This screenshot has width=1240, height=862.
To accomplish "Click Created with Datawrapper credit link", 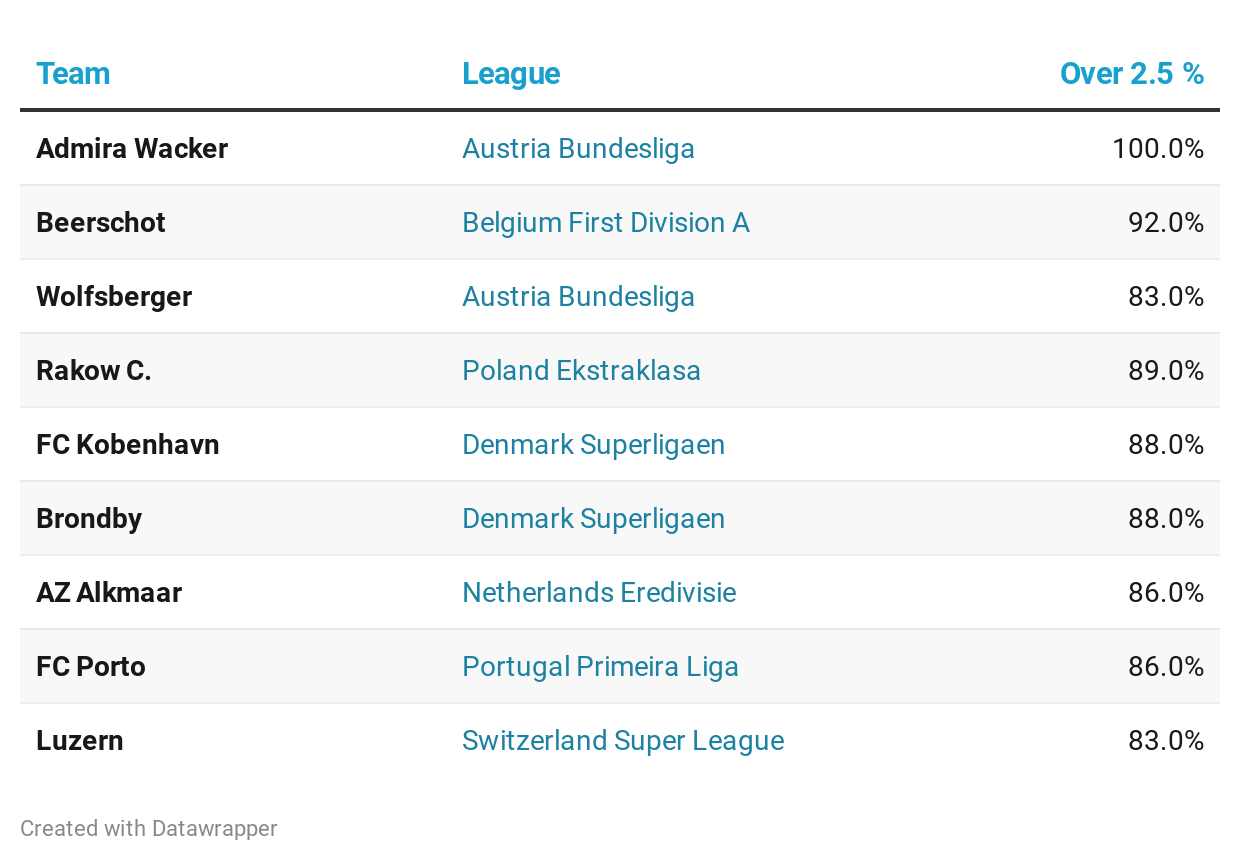I will pos(149,828).
